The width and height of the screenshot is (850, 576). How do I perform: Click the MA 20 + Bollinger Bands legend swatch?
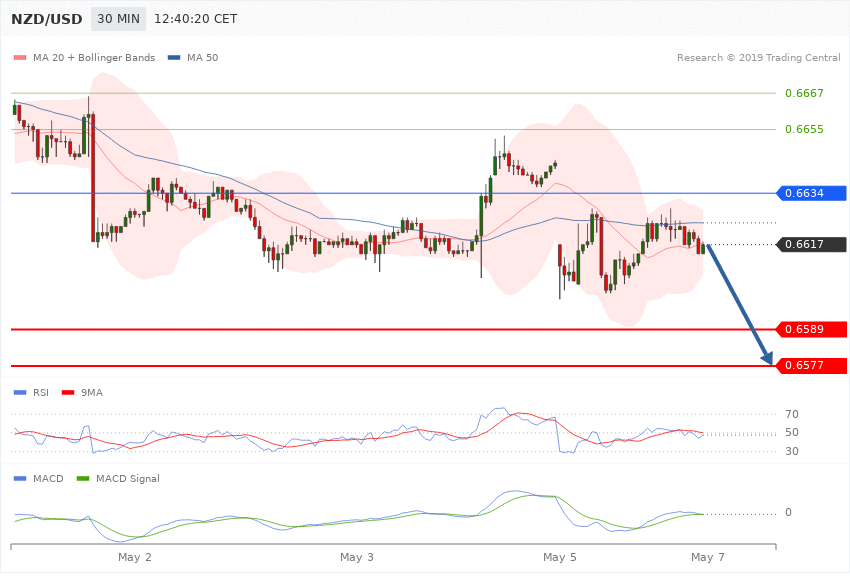pos(20,57)
